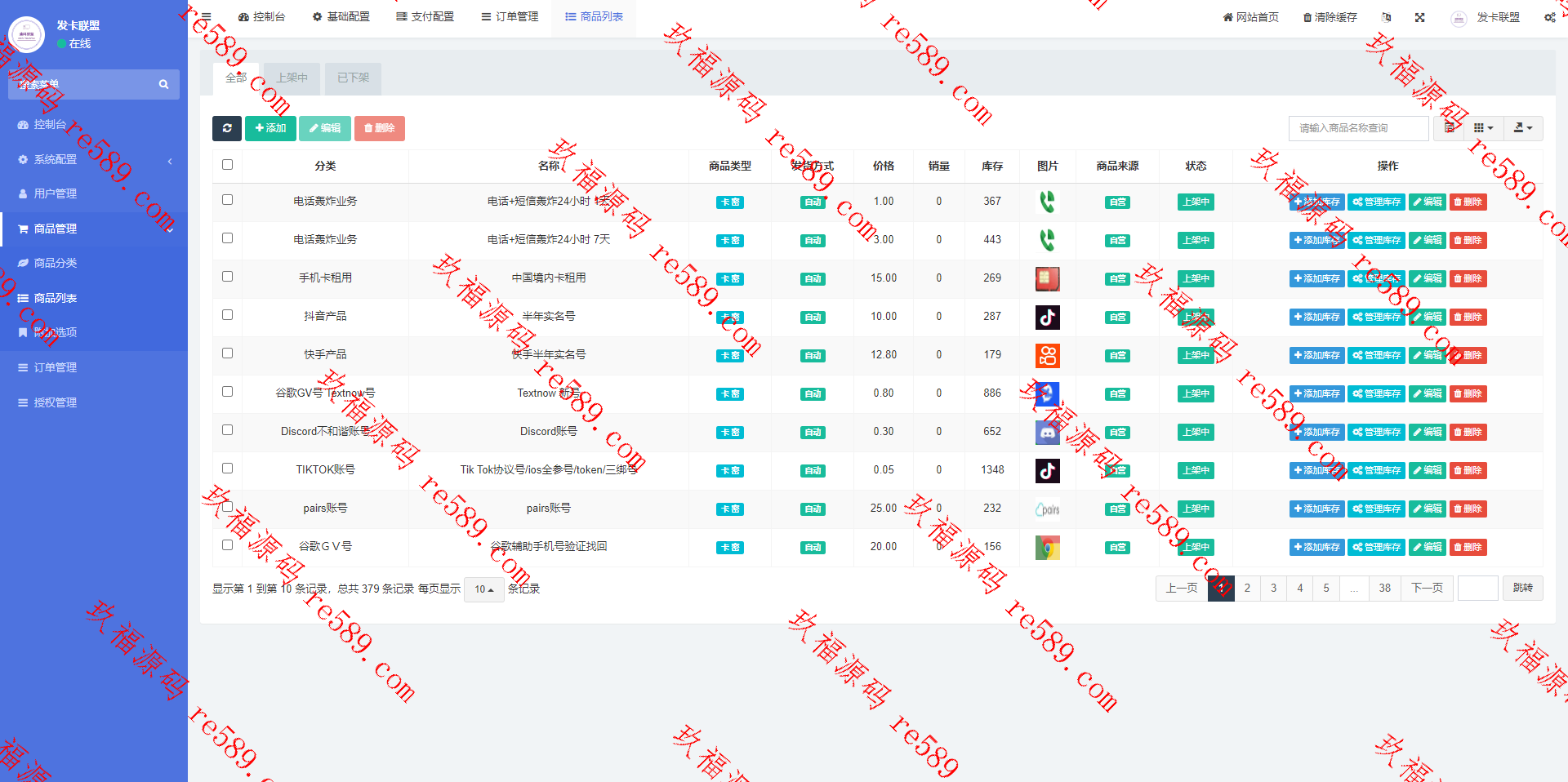
Task: Open the Kuaishou image in the 快手产品 row
Action: coord(1048,355)
